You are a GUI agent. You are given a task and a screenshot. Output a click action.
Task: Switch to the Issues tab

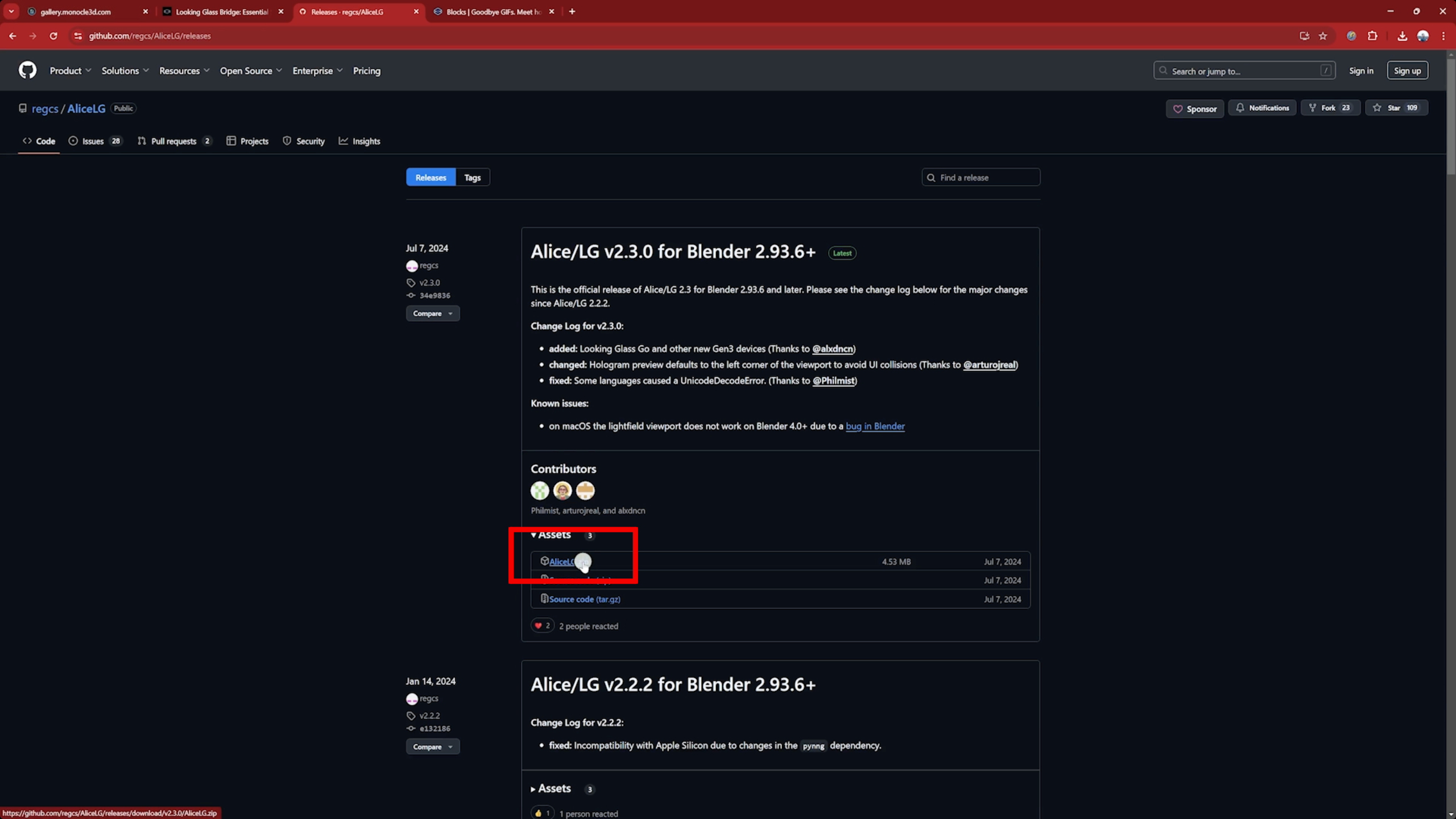coord(93,140)
